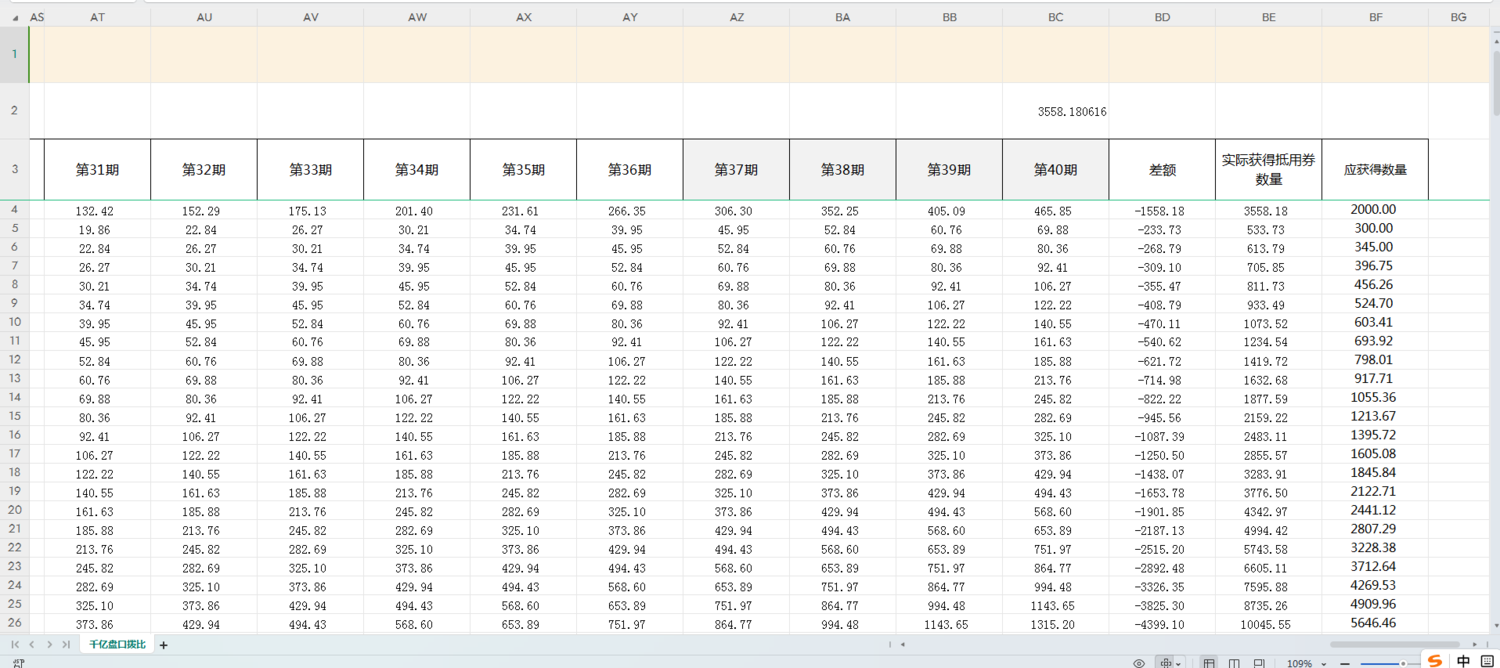The height and width of the screenshot is (668, 1500).
Task: Select the cell with value 2000.00
Action: 1376,210
